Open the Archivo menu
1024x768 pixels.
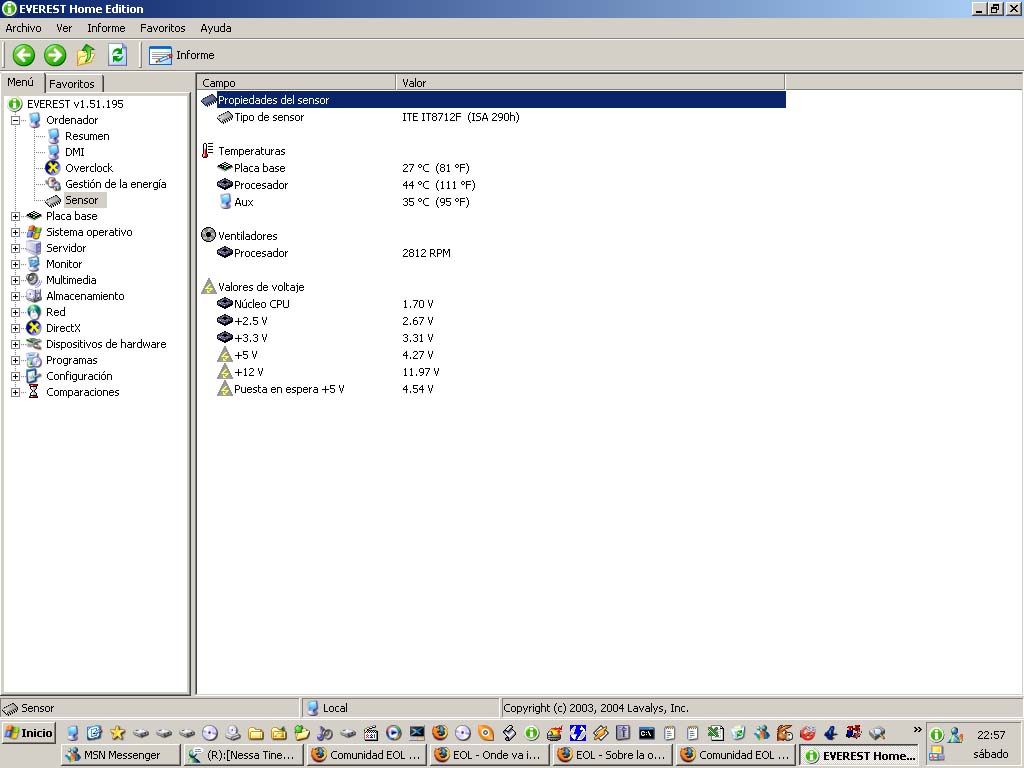(23, 28)
